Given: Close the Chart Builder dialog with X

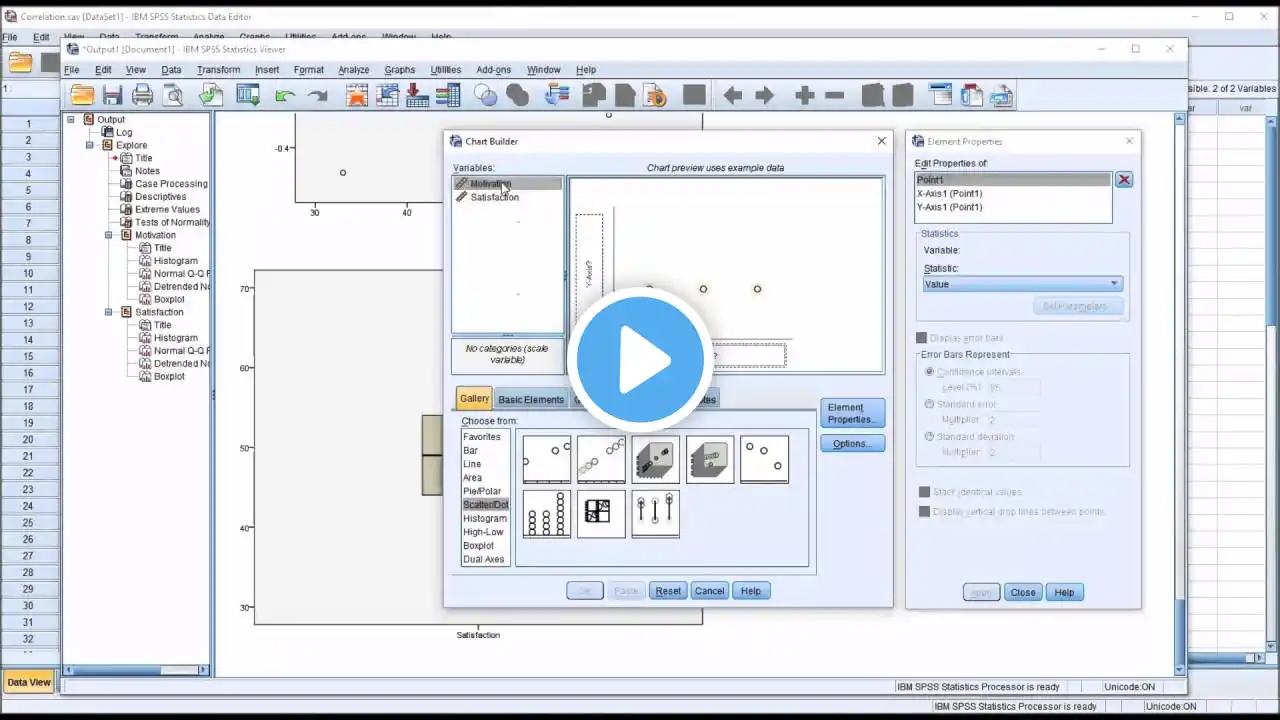Looking at the screenshot, I should (881, 141).
